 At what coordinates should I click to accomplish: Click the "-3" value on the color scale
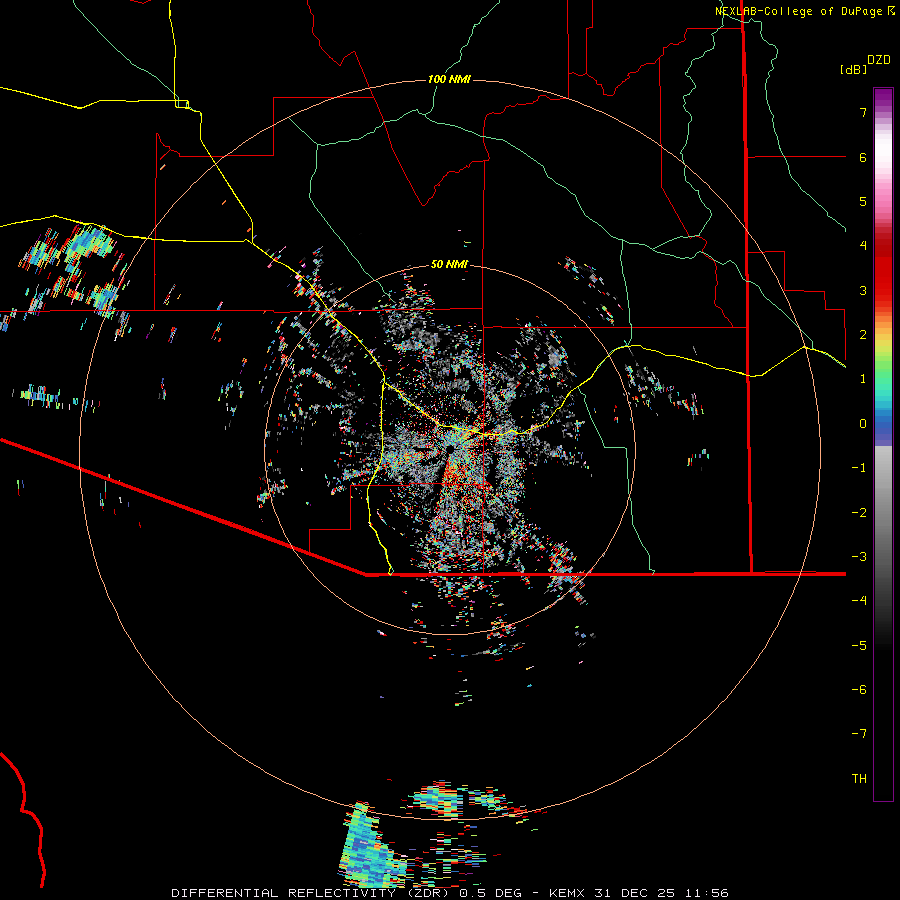click(859, 557)
